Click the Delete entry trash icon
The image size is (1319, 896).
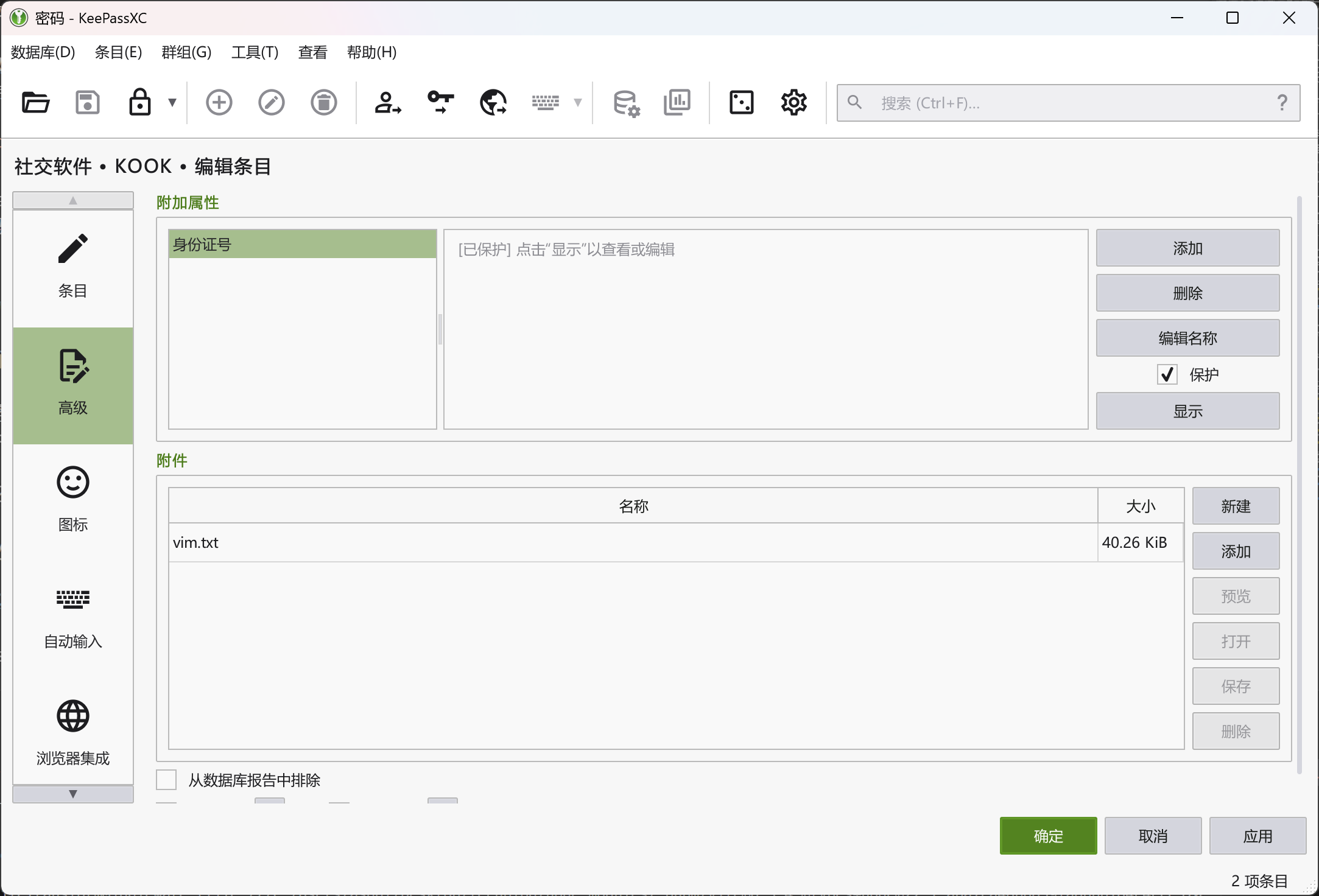tap(324, 102)
